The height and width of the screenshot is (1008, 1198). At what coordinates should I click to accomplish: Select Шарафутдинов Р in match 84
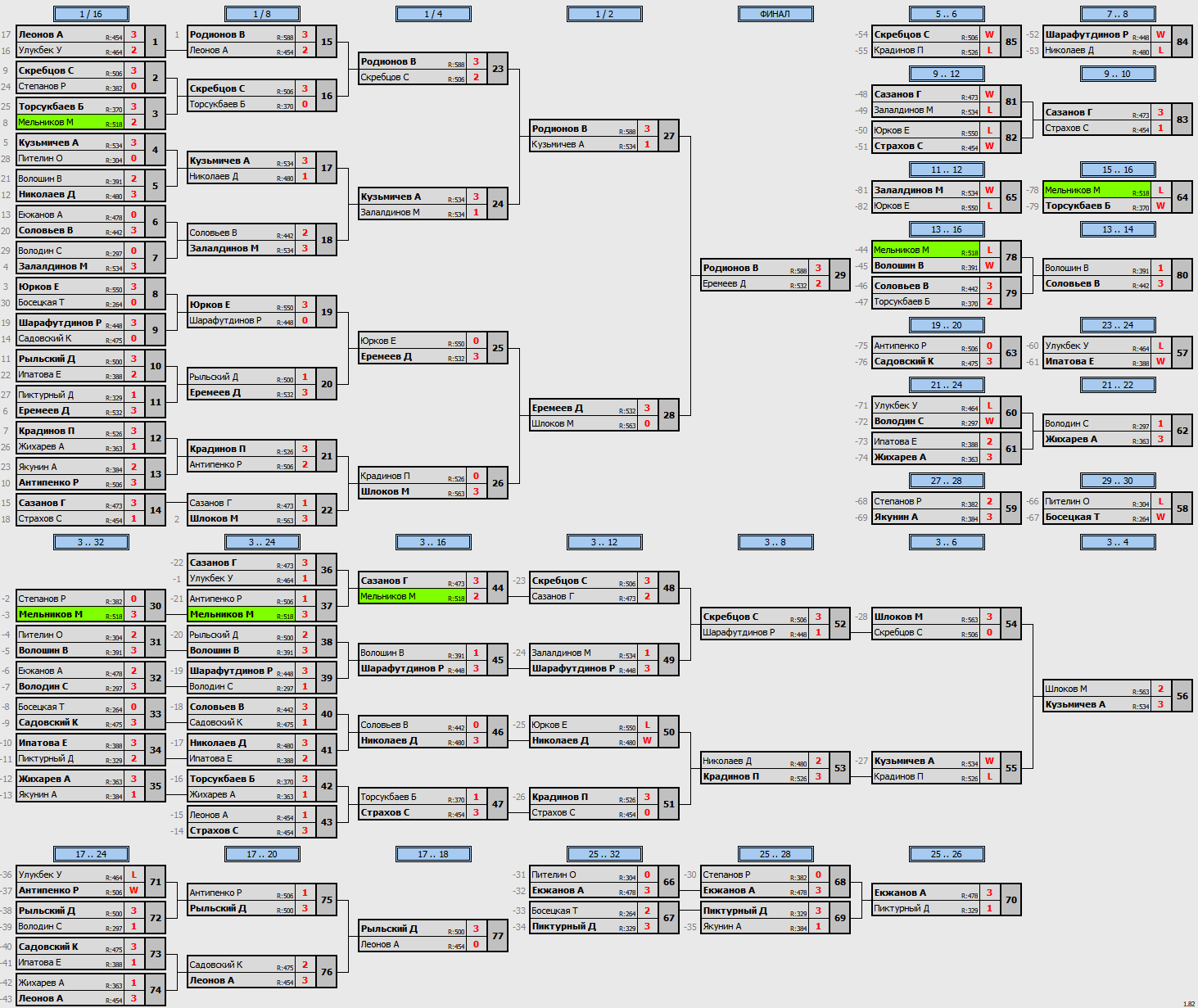pos(1096,34)
